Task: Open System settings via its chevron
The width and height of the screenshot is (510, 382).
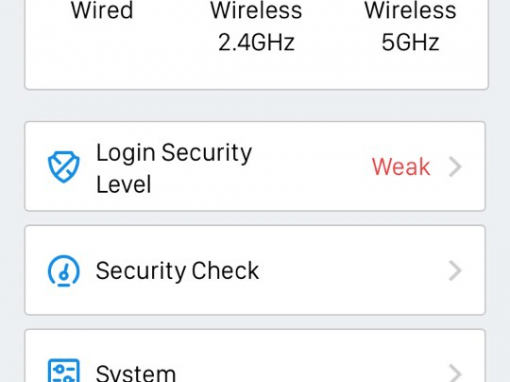Action: pos(455,373)
